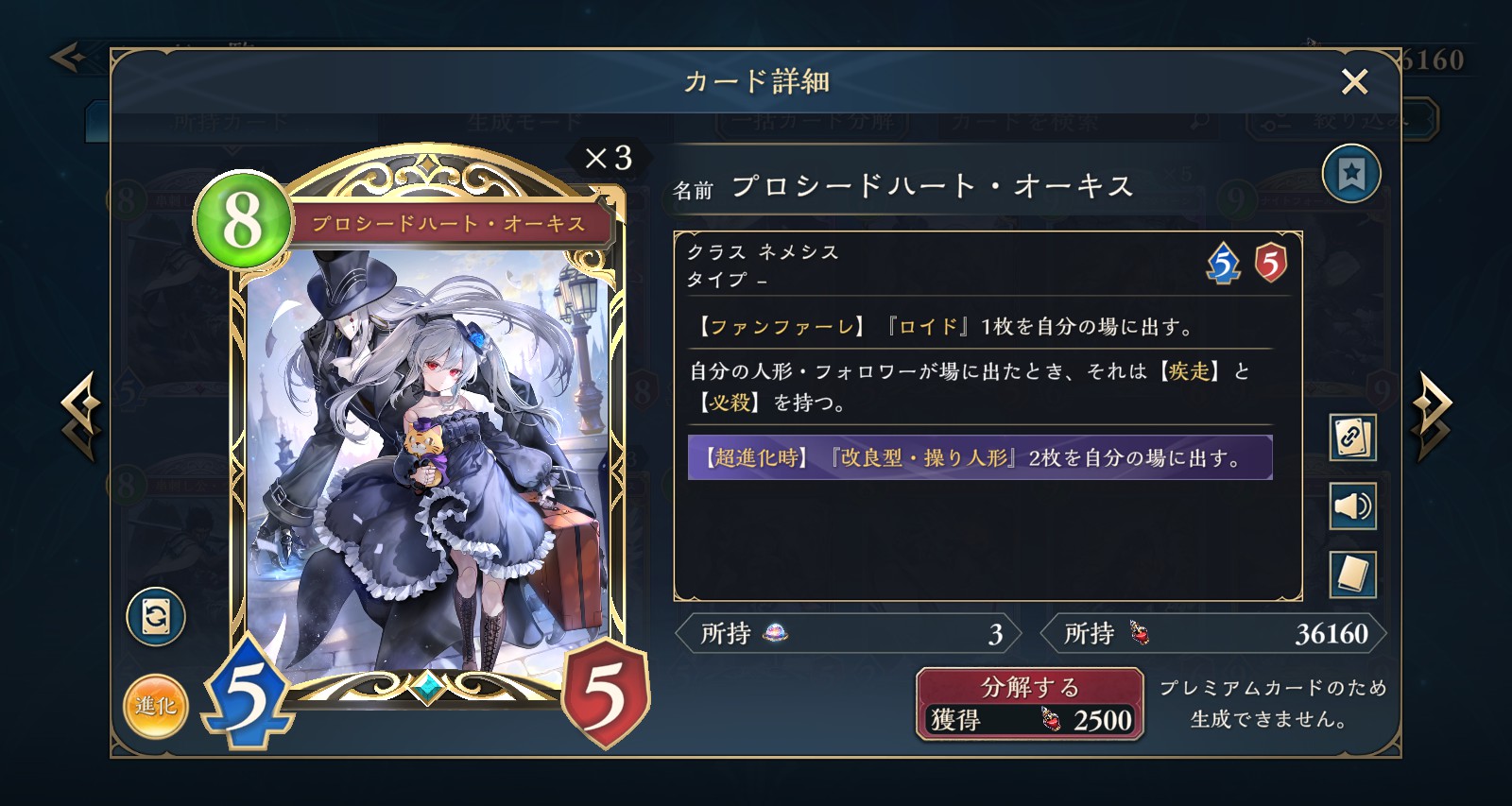This screenshot has width=1512, height=806.
Task: Click the green cost 8 orb
Action: tap(242, 221)
